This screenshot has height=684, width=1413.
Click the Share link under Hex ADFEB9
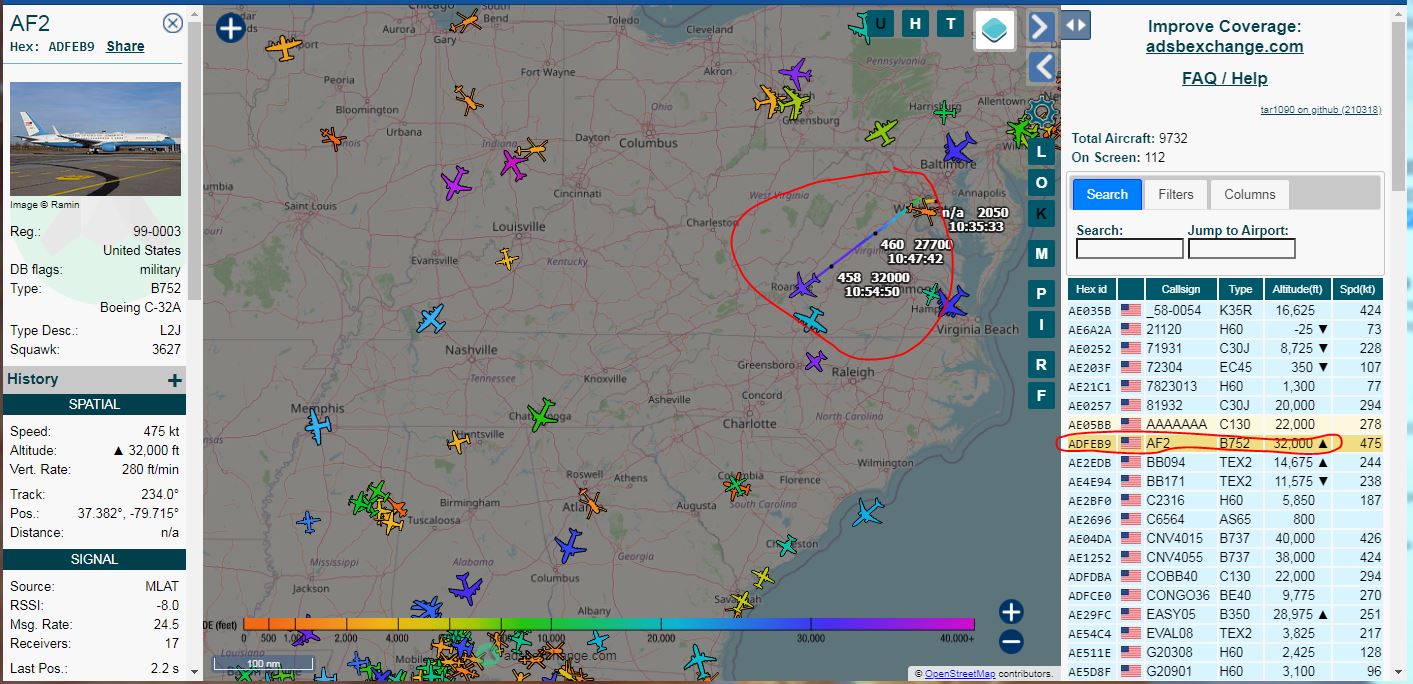pos(125,46)
